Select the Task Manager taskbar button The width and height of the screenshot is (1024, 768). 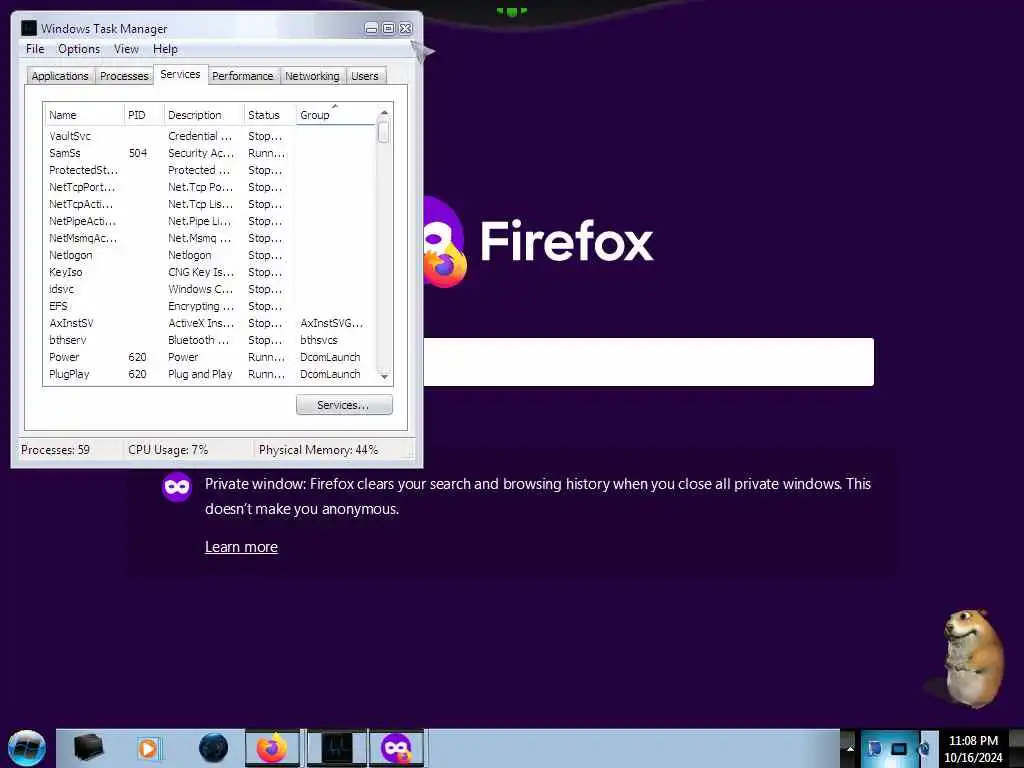(337, 748)
